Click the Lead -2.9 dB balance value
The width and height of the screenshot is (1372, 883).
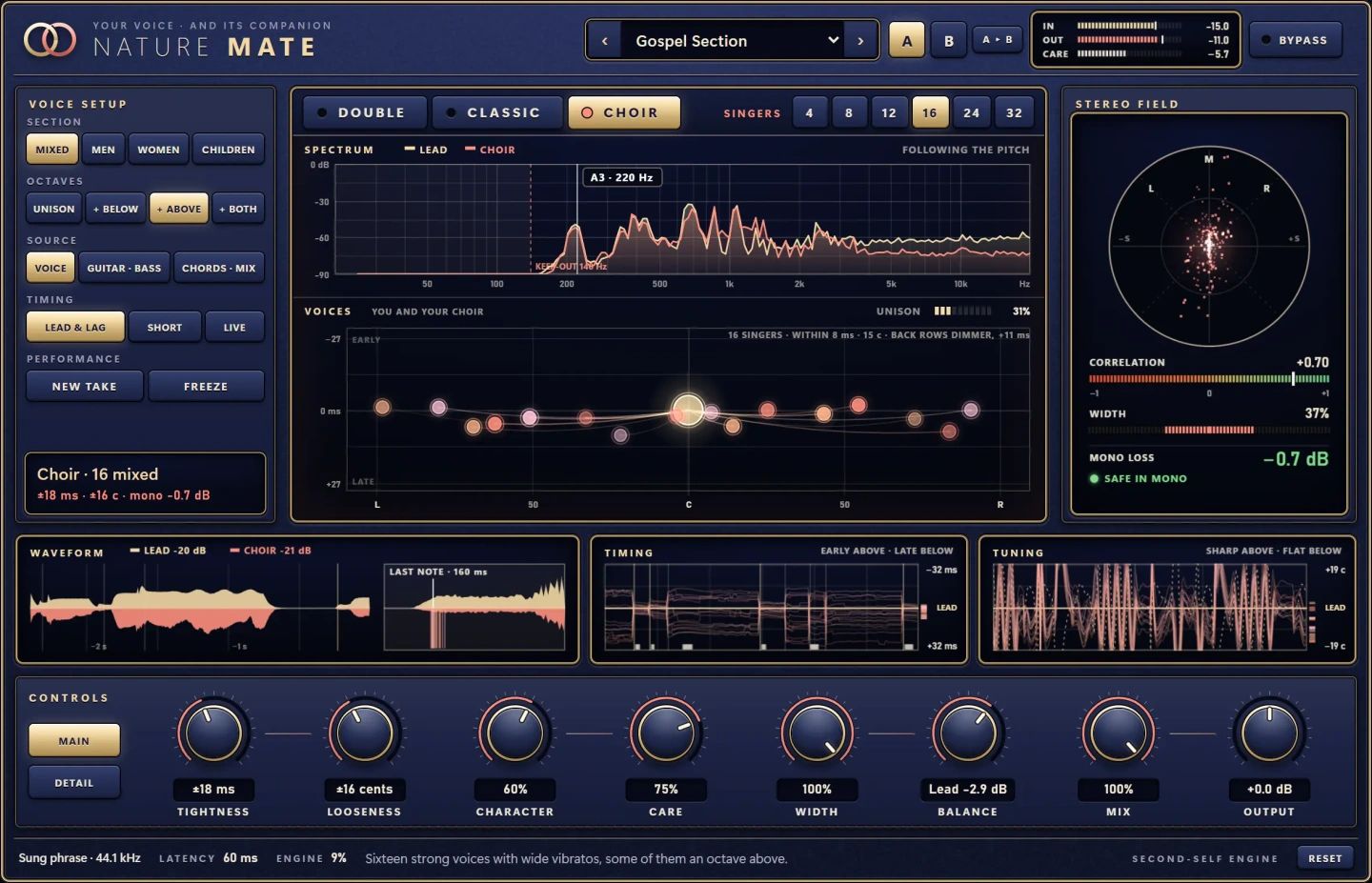967,789
